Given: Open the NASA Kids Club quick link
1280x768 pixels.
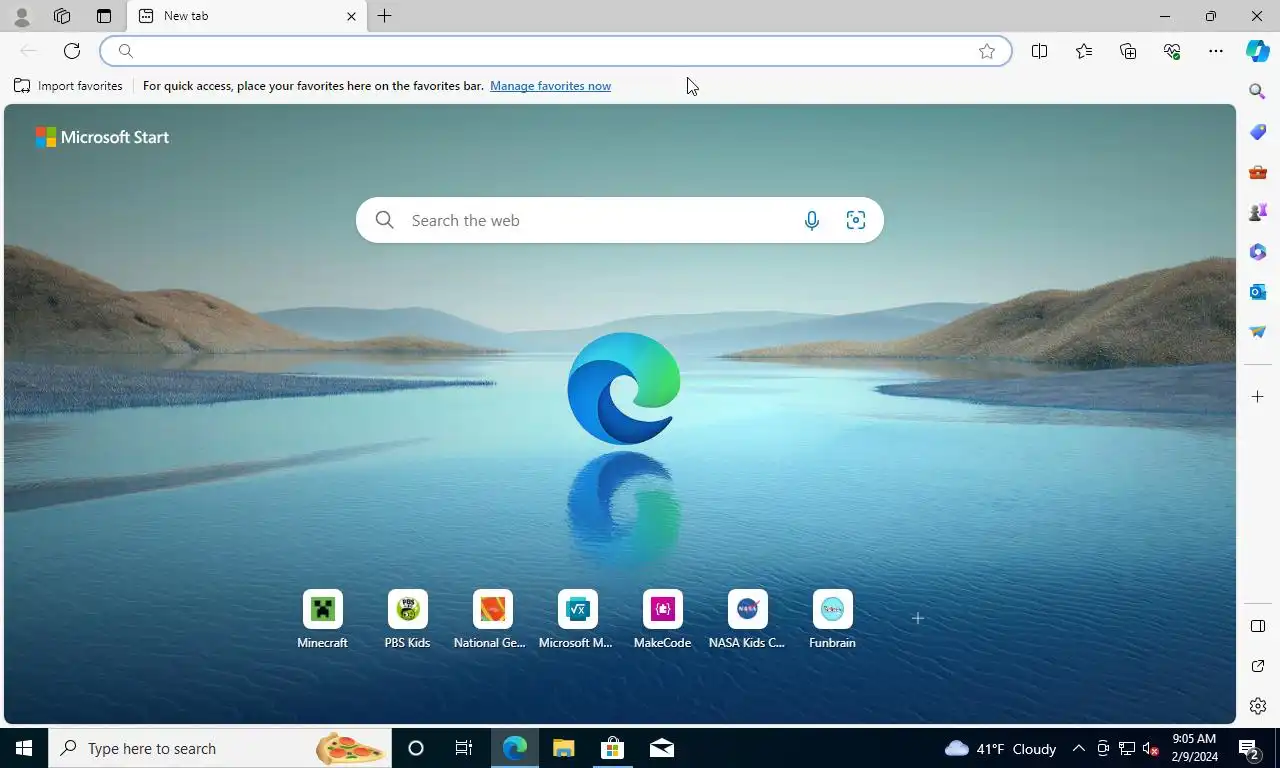Looking at the screenshot, I should pos(747,620).
